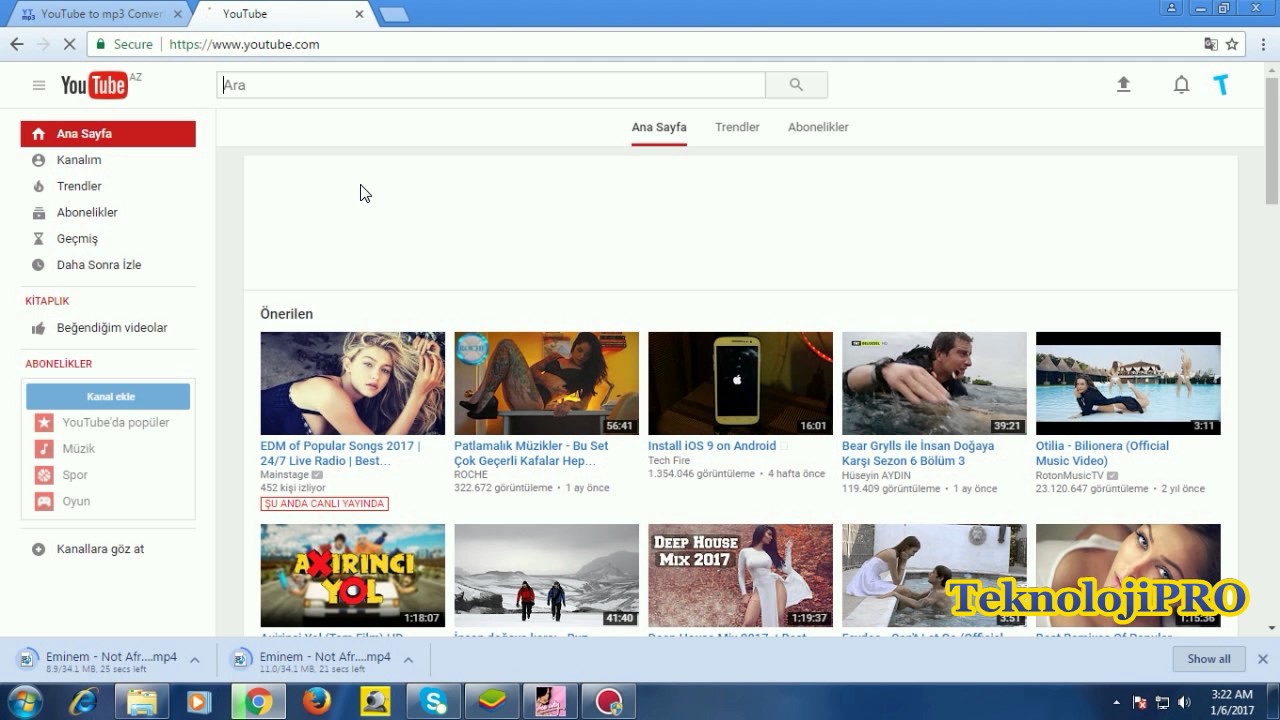This screenshot has width=1280, height=720.
Task: Open Abonelikler in the left sidebar
Action: tap(87, 212)
